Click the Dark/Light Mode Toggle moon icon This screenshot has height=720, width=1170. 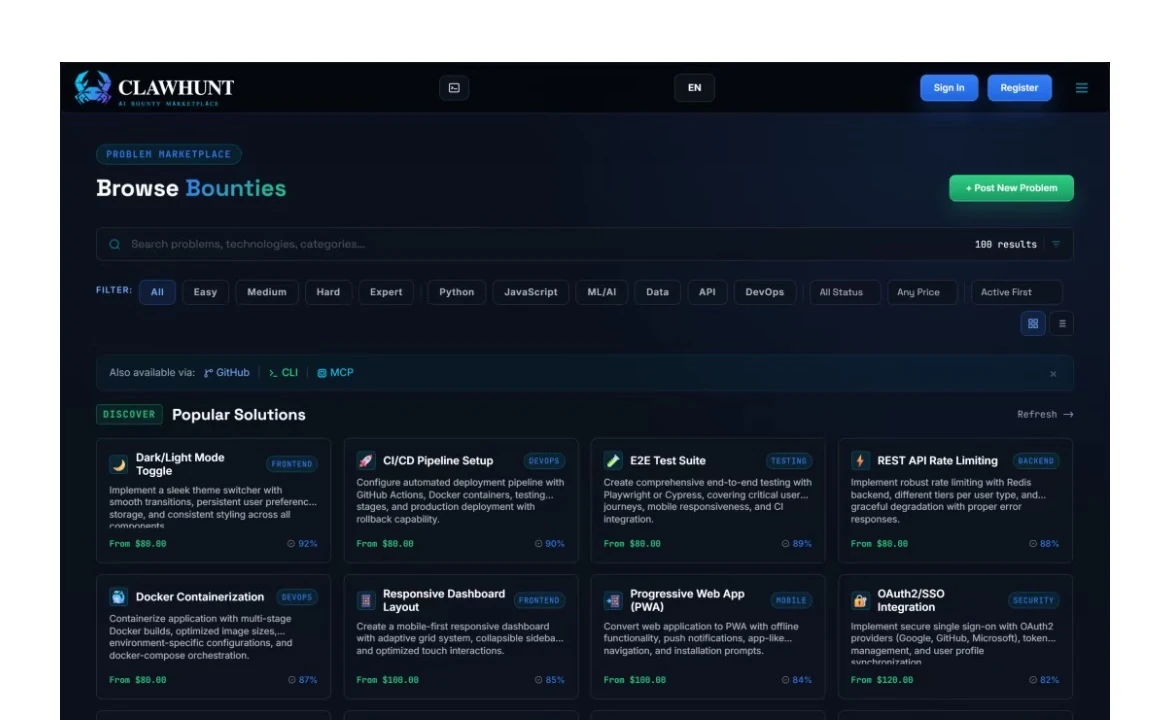coord(119,464)
